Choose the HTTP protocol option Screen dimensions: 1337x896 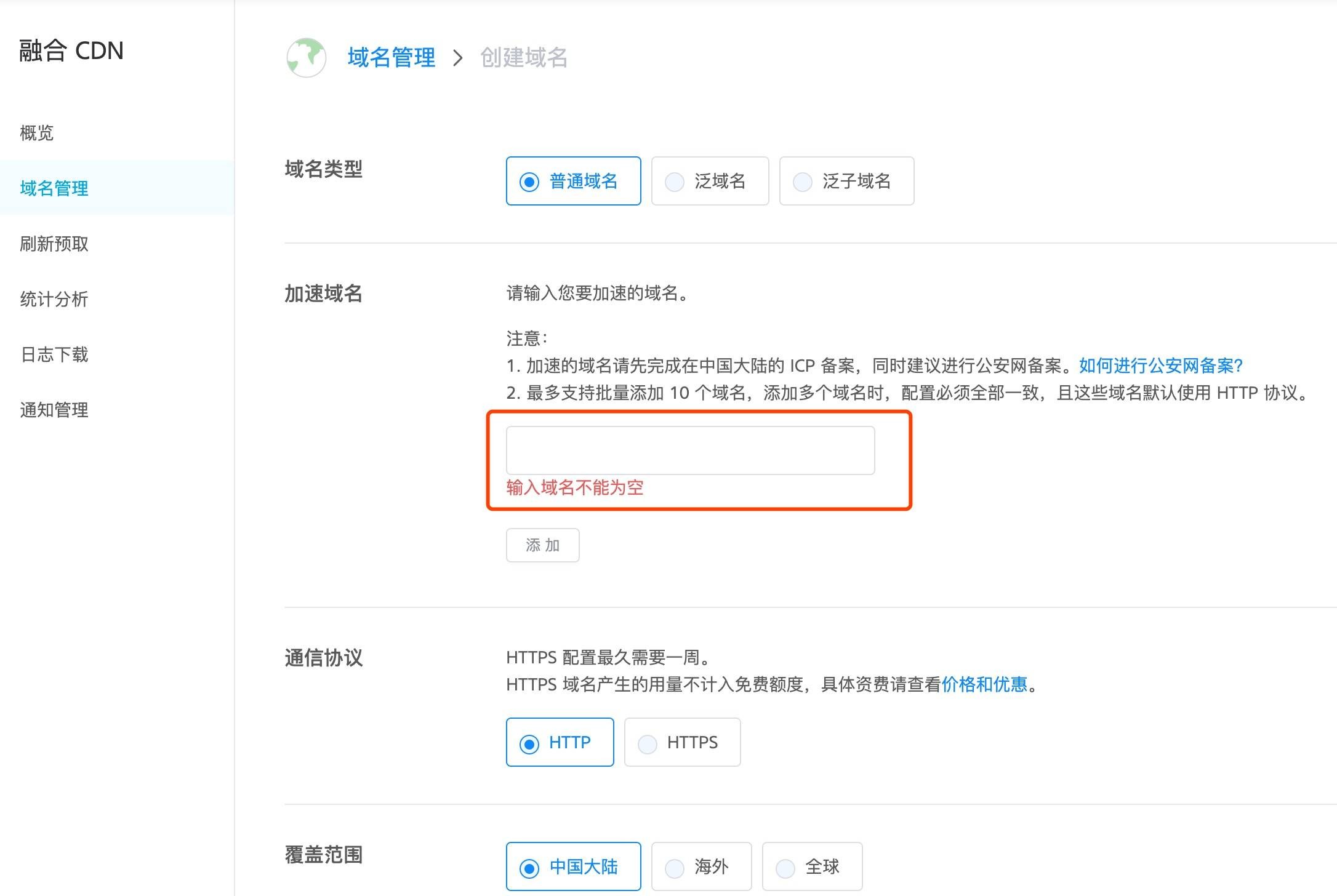tap(560, 742)
